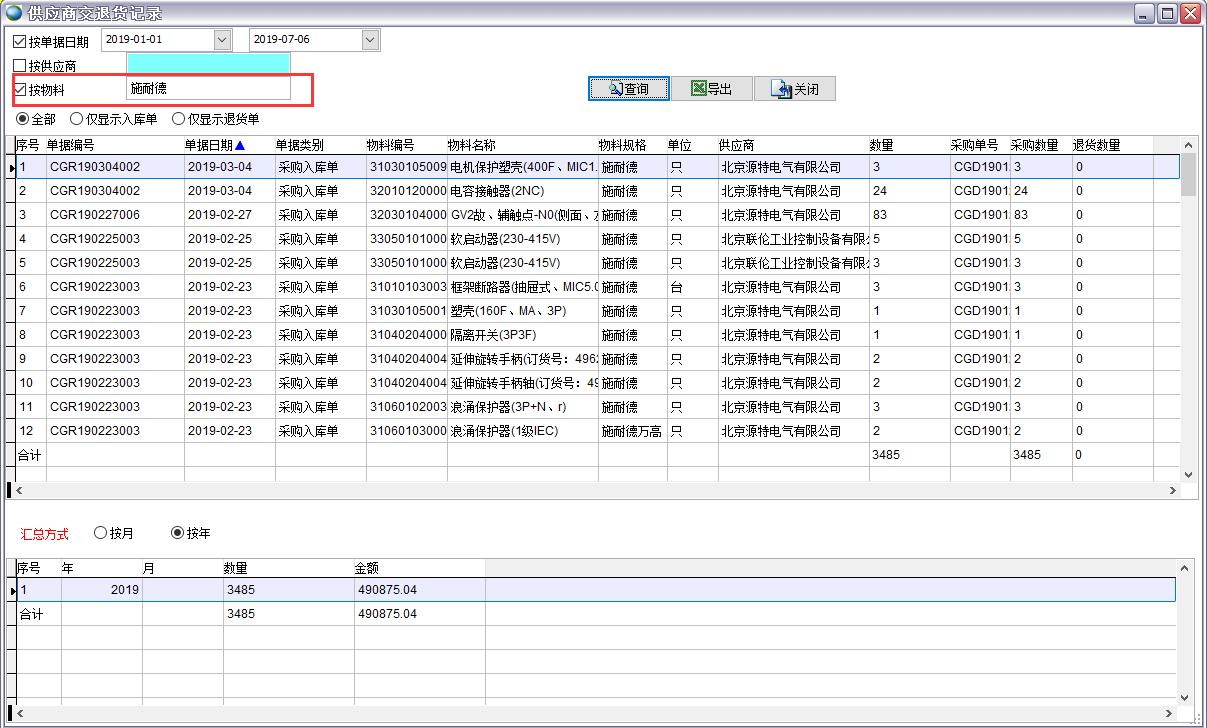Open the end date 2019-07-06 dropdown
The width and height of the screenshot is (1207, 728).
[371, 39]
